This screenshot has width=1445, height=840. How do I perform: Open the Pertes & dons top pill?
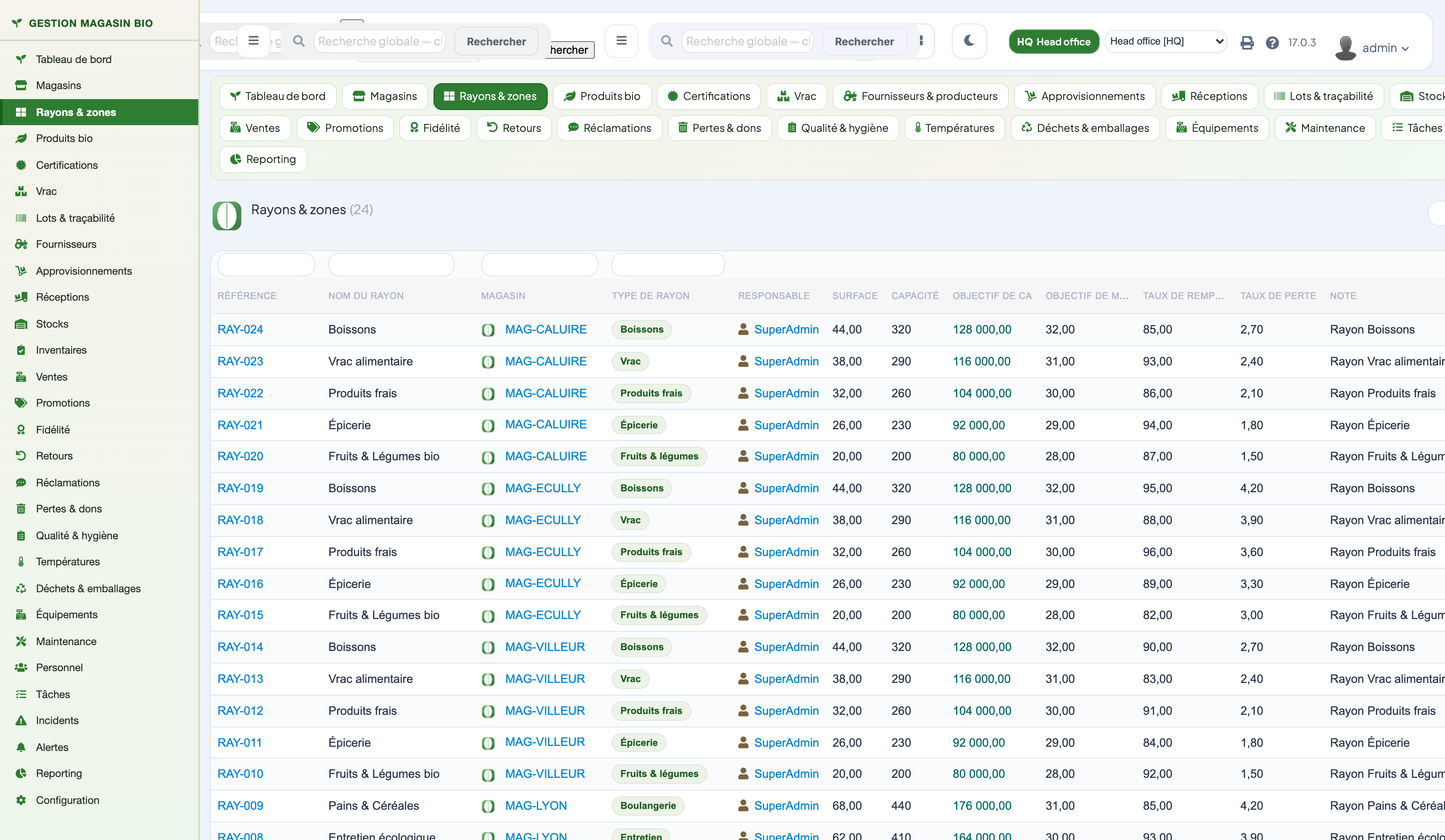719,128
